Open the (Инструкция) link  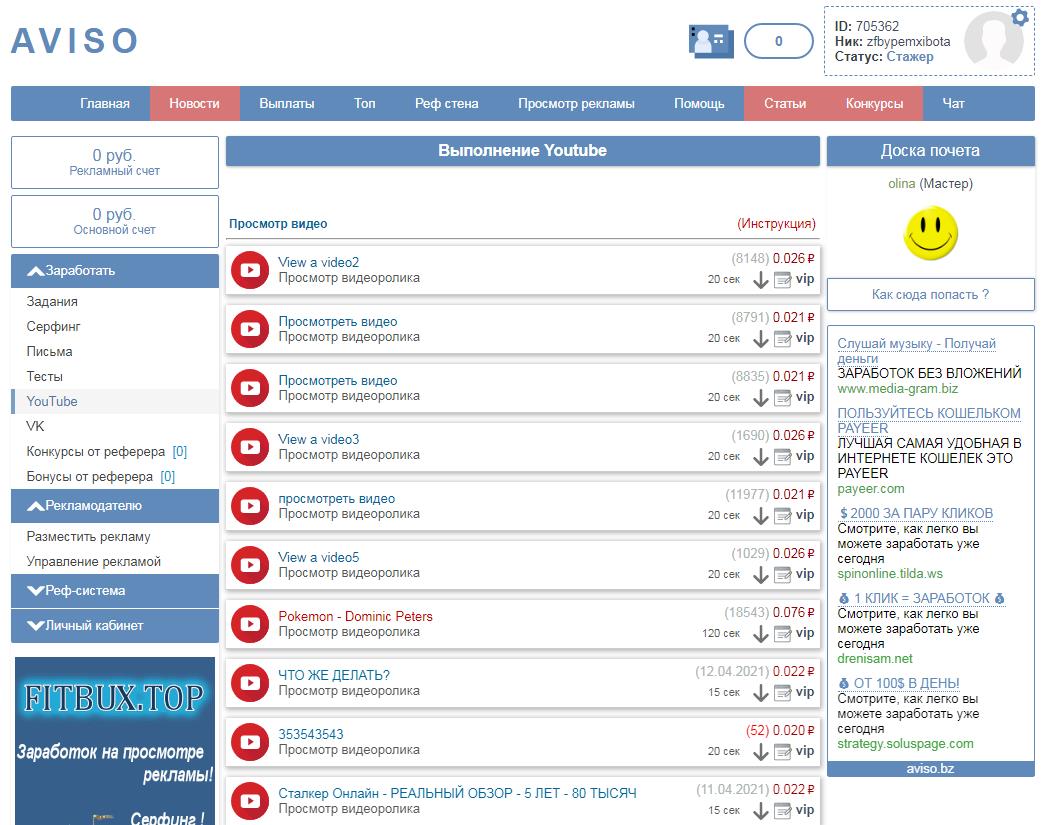coord(777,224)
